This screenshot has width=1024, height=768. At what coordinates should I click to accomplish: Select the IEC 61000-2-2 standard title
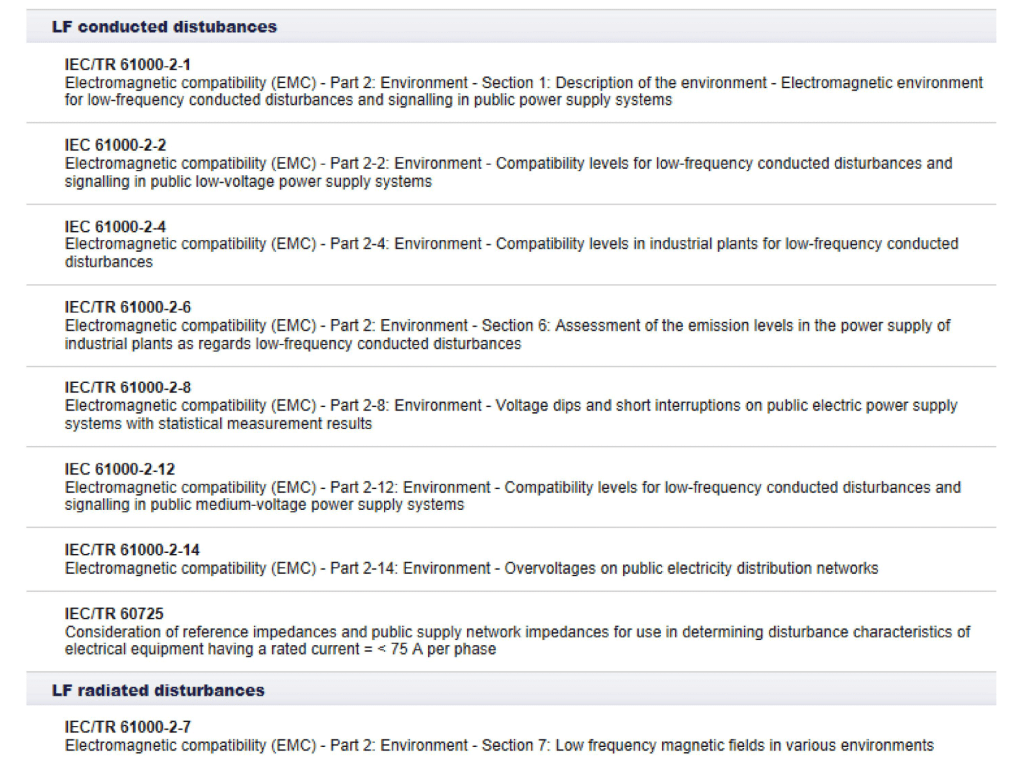click(115, 146)
